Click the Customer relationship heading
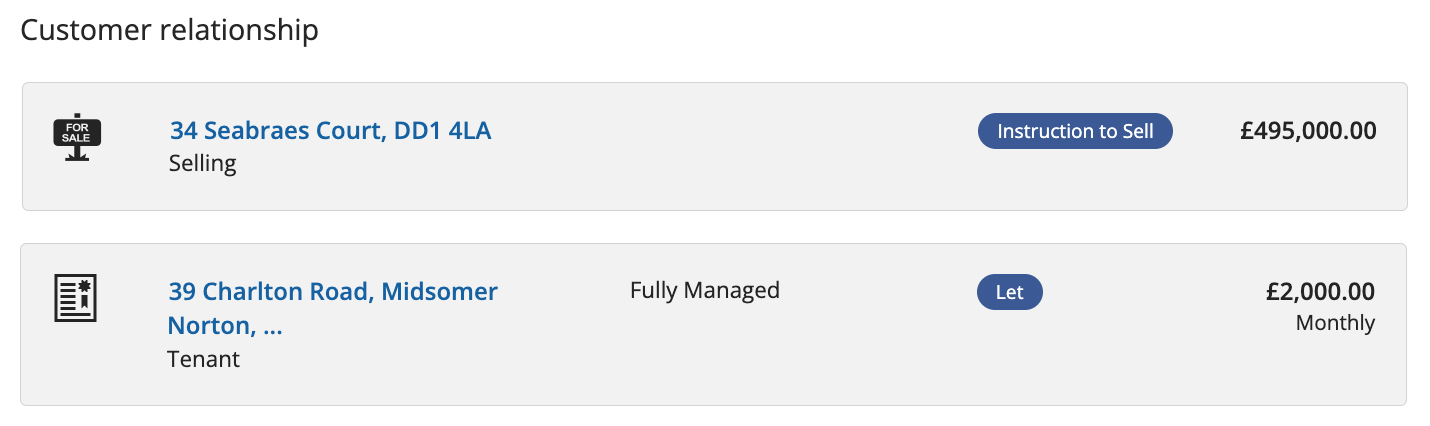Screen dimensions: 1430x426 tap(170, 30)
